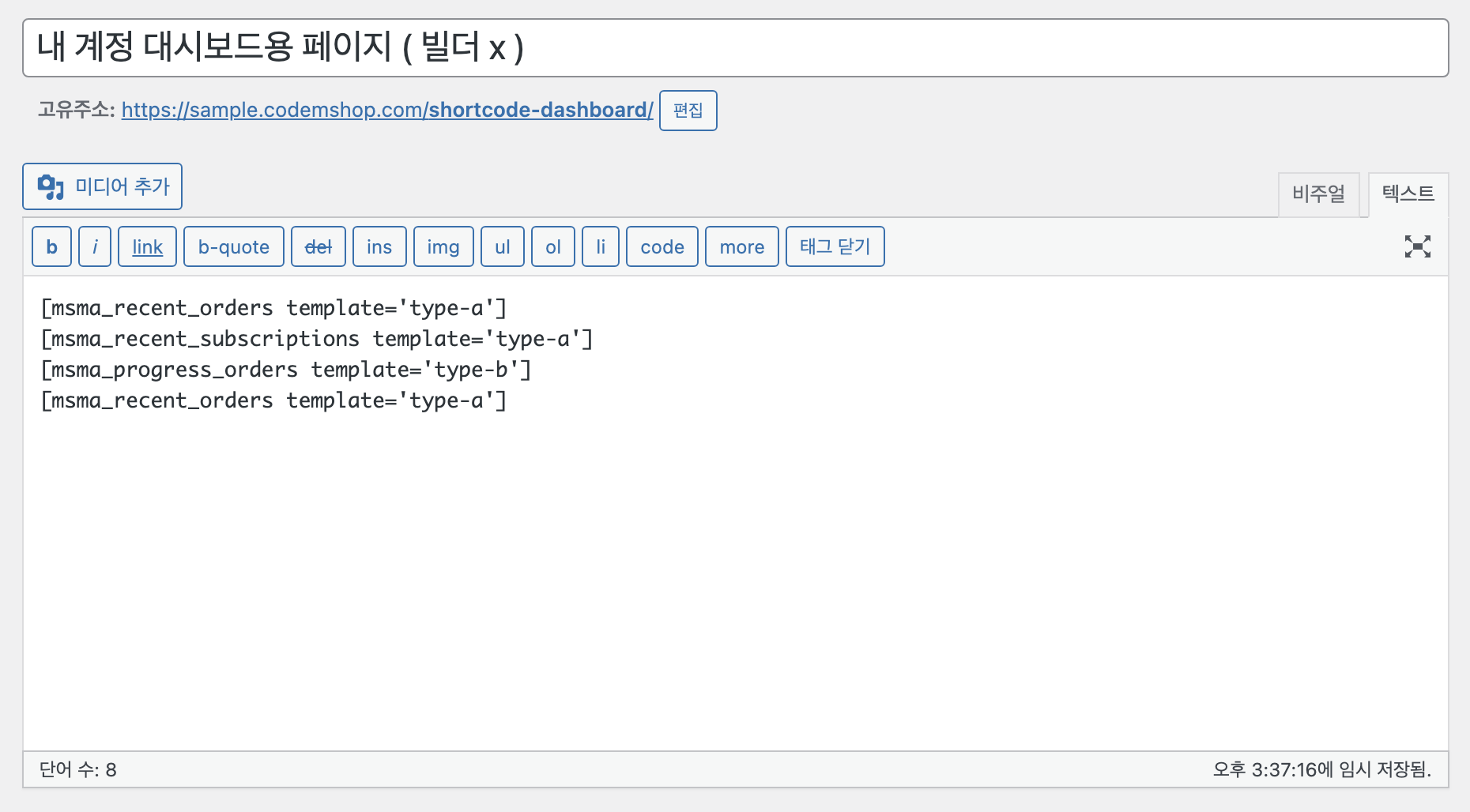Insert italic tag with i button
This screenshot has height=812, width=1470.
(x=95, y=246)
